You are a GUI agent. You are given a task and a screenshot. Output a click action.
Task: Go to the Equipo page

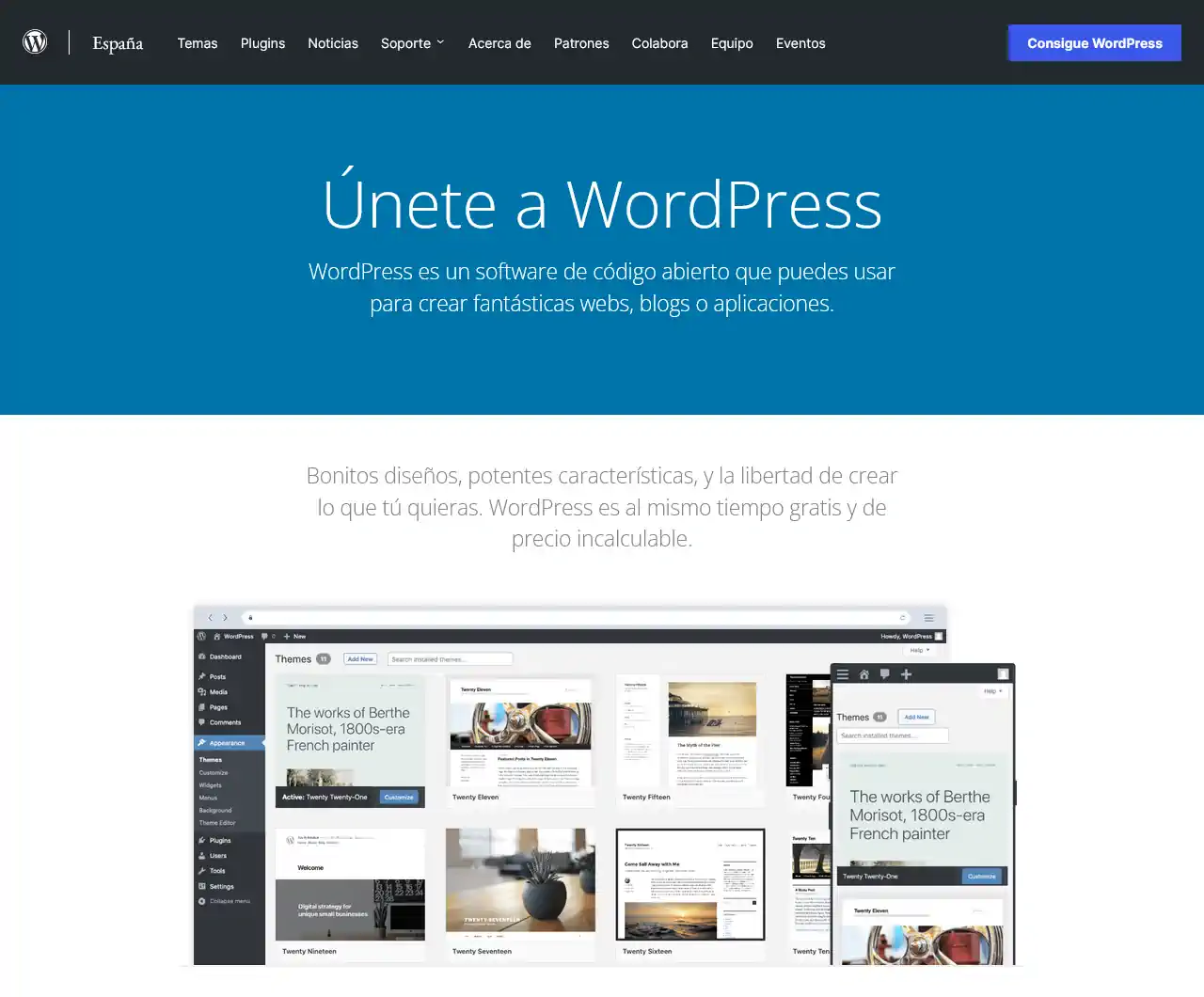tap(732, 43)
